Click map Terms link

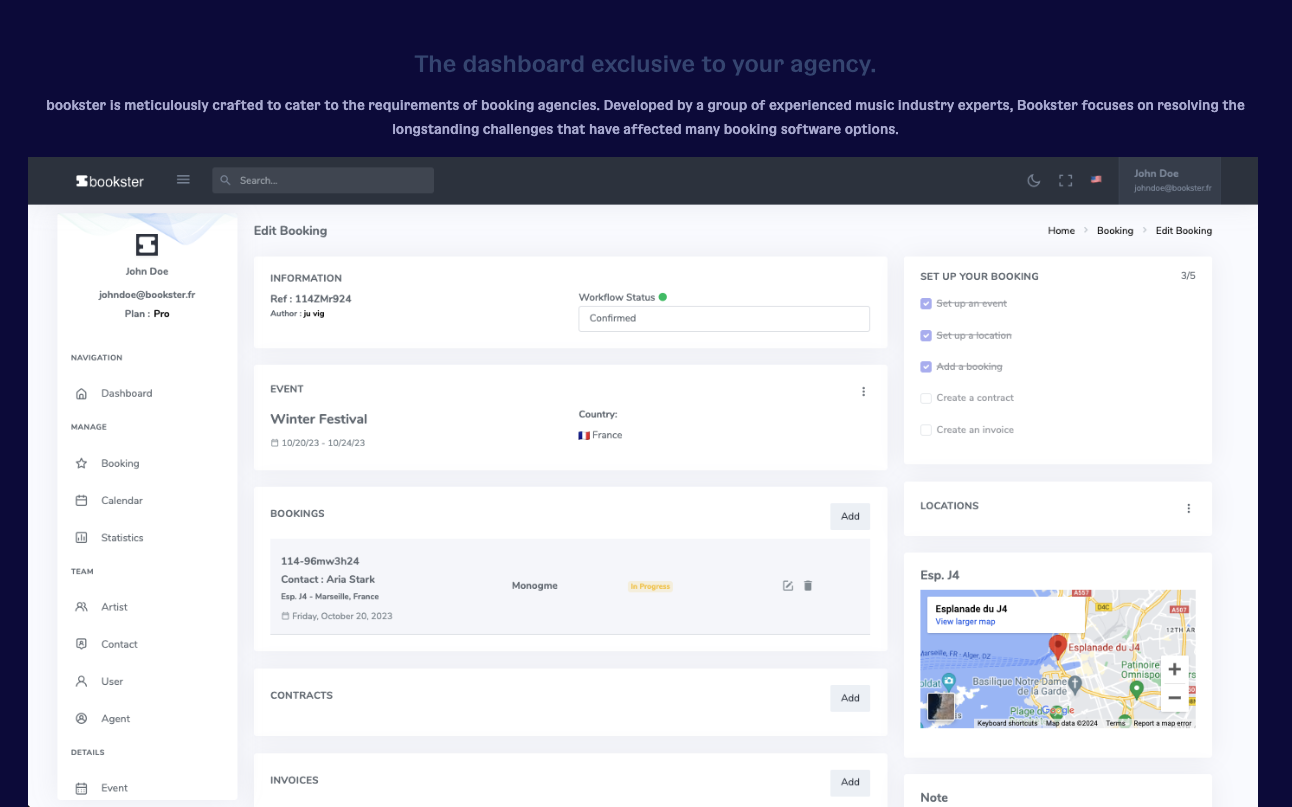click(x=1115, y=723)
